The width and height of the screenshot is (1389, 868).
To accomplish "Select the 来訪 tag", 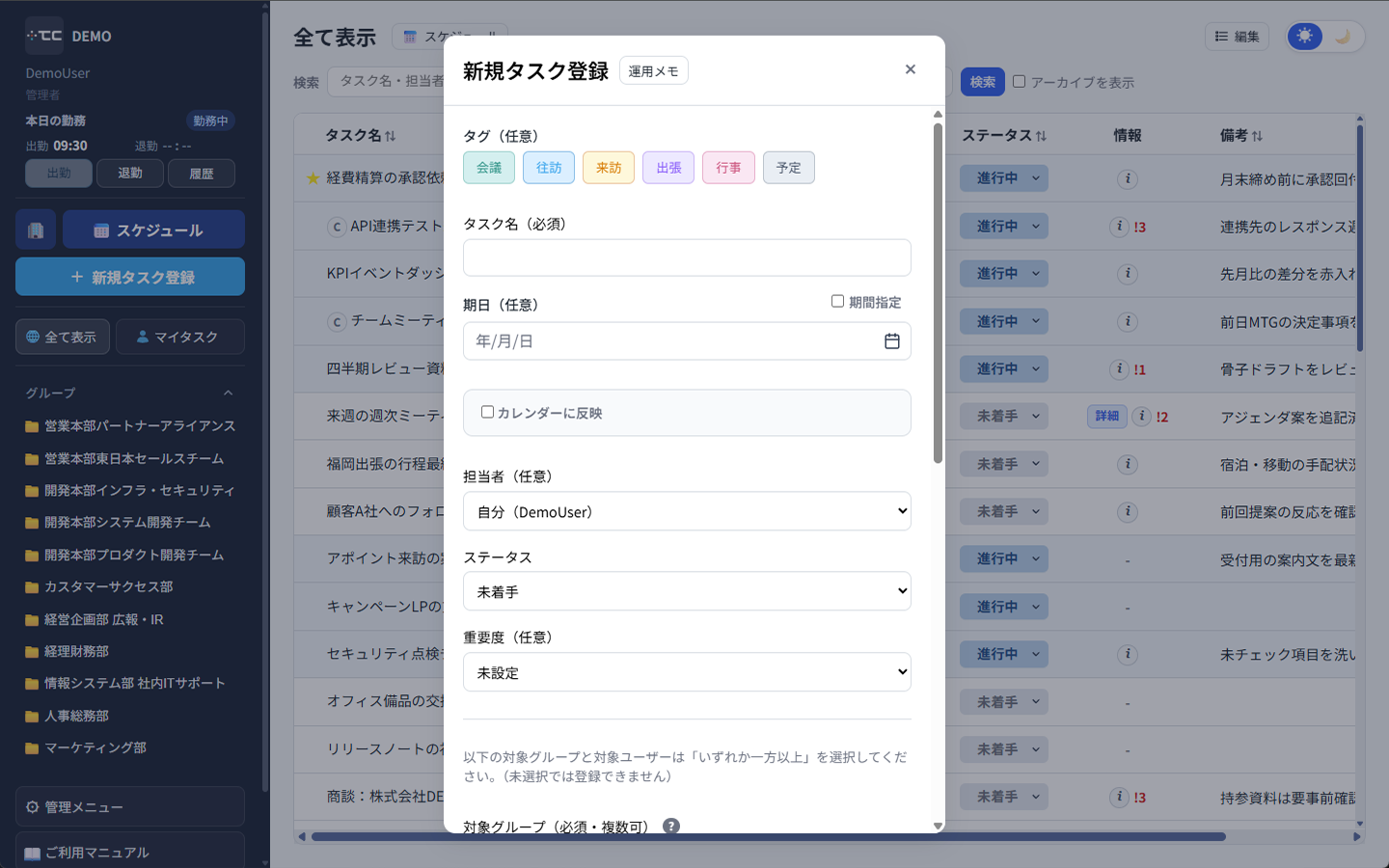I will point(609,168).
